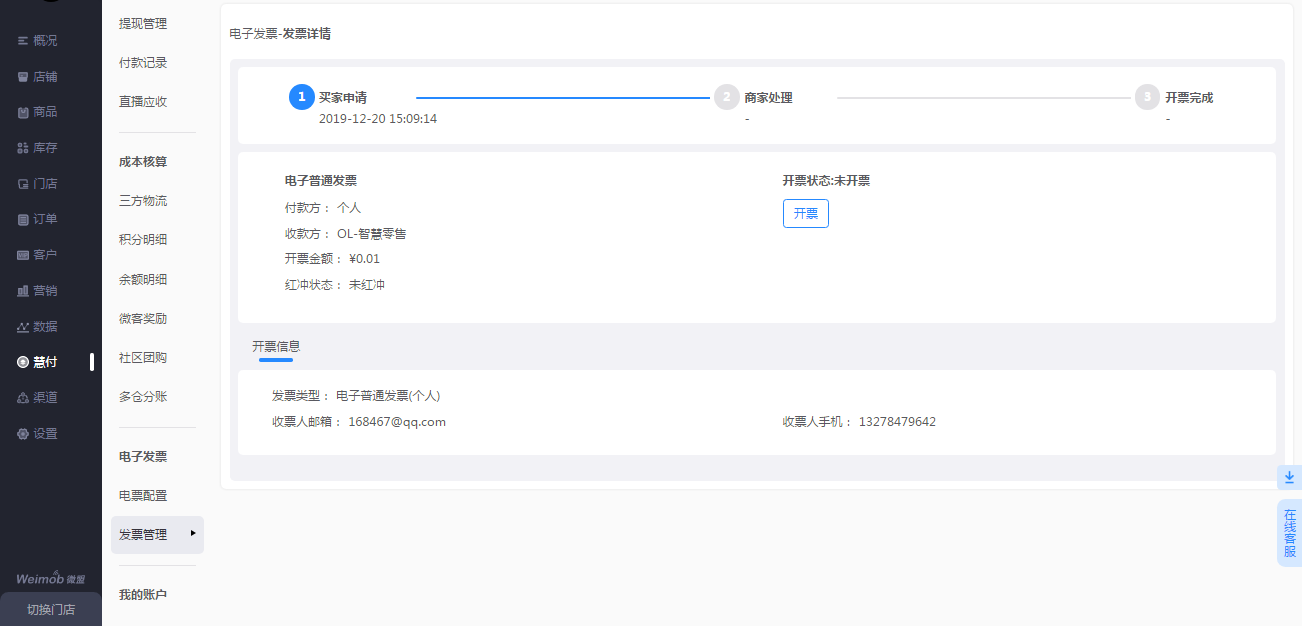1302x626 pixels.
Task: Click the 开票金额 ¥0.01 line
Action: 333,259
